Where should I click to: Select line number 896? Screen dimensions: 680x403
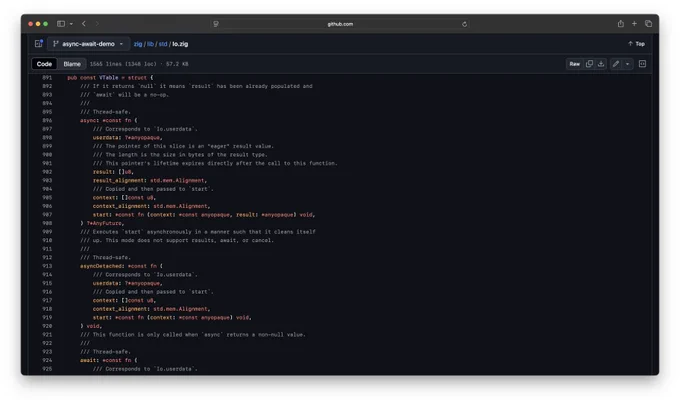[47, 120]
